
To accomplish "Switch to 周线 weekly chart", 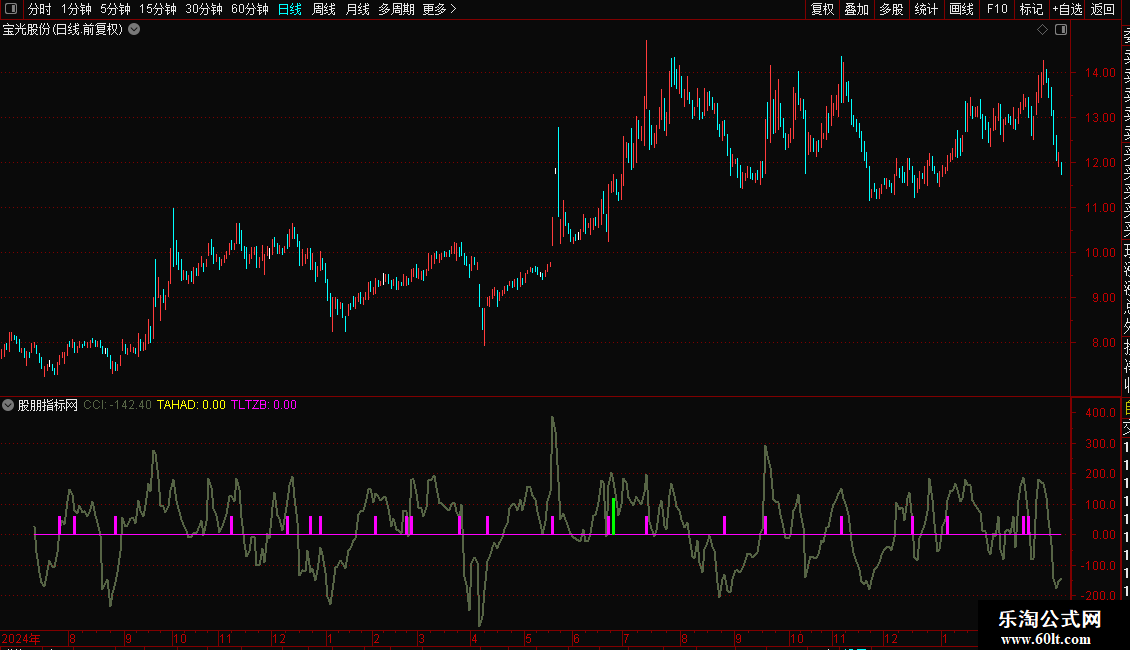I will (324, 9).
